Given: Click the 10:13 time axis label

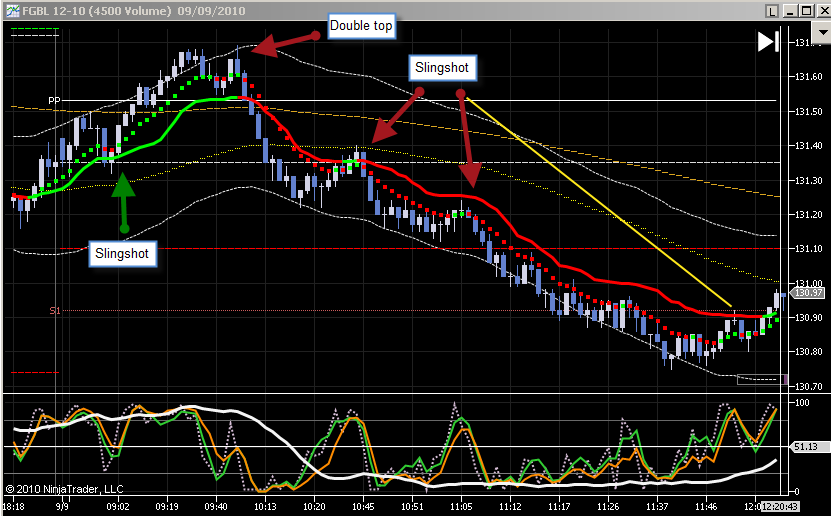Looking at the screenshot, I should click(x=265, y=506).
